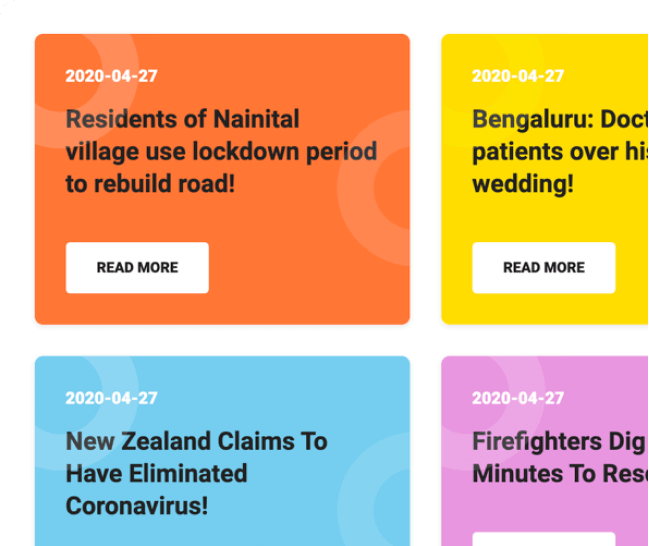Click the partially visible button on Firefighters card
649x546 pixels.
pos(543,539)
